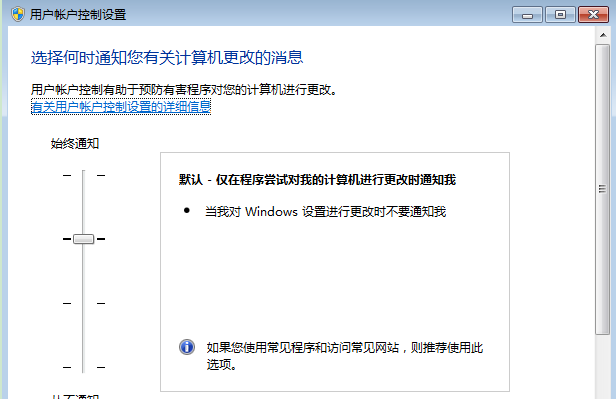616x399 pixels.
Task: Click the window title '用户帐户控制设置'
Action: pos(78,15)
